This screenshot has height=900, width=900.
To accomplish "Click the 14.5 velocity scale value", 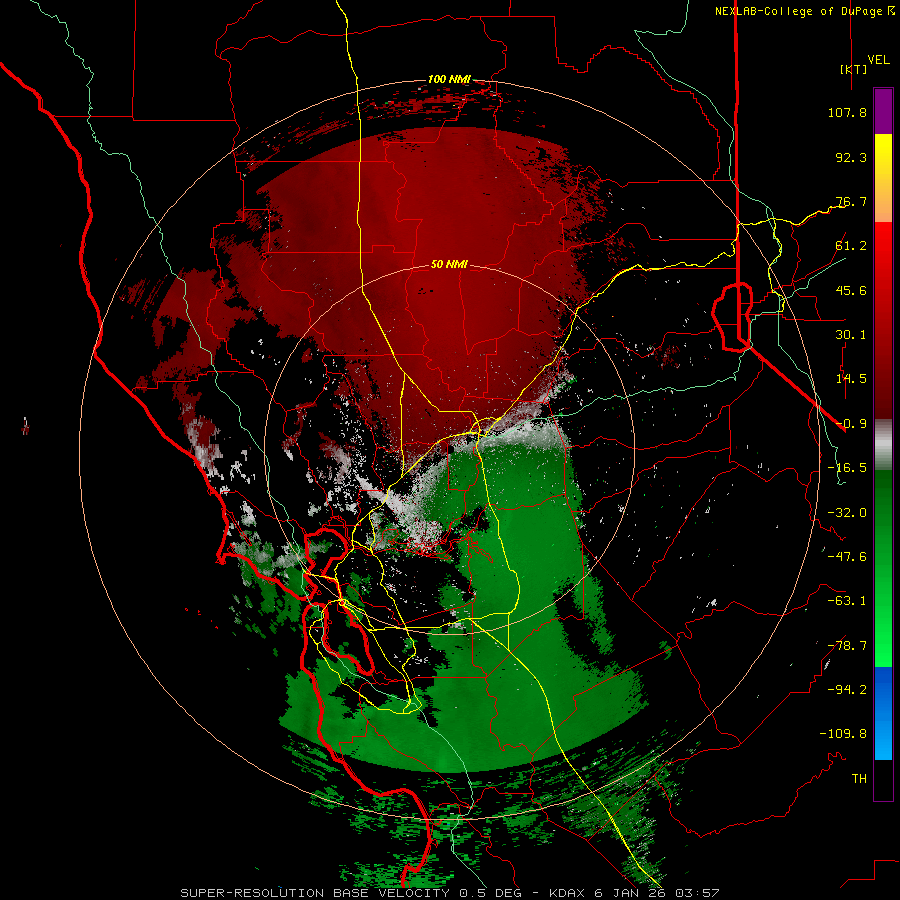I will pyautogui.click(x=851, y=379).
